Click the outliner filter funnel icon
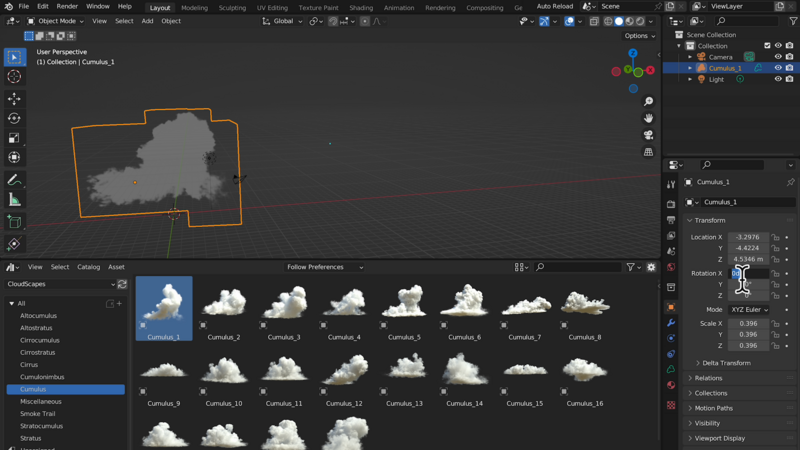Viewport: 800px width, 450px height. [793, 21]
